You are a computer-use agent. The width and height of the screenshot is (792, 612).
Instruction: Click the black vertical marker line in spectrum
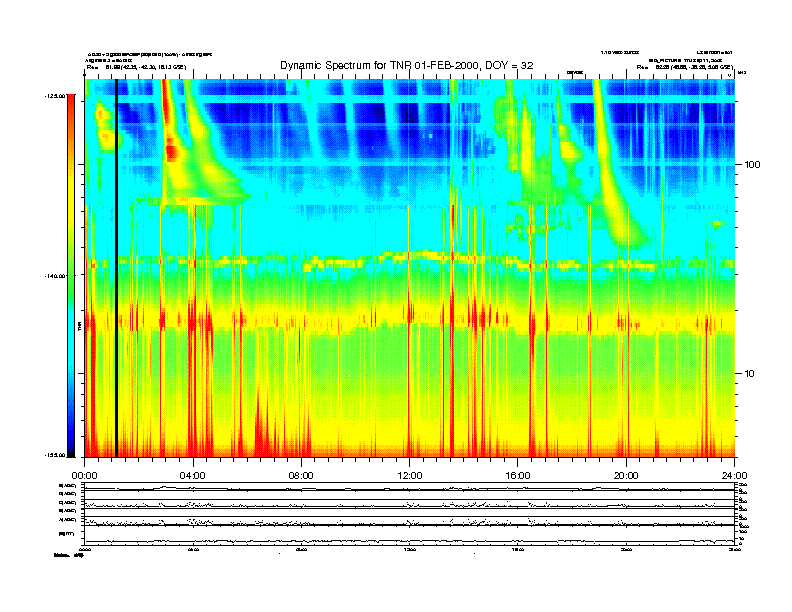[x=116, y=268]
